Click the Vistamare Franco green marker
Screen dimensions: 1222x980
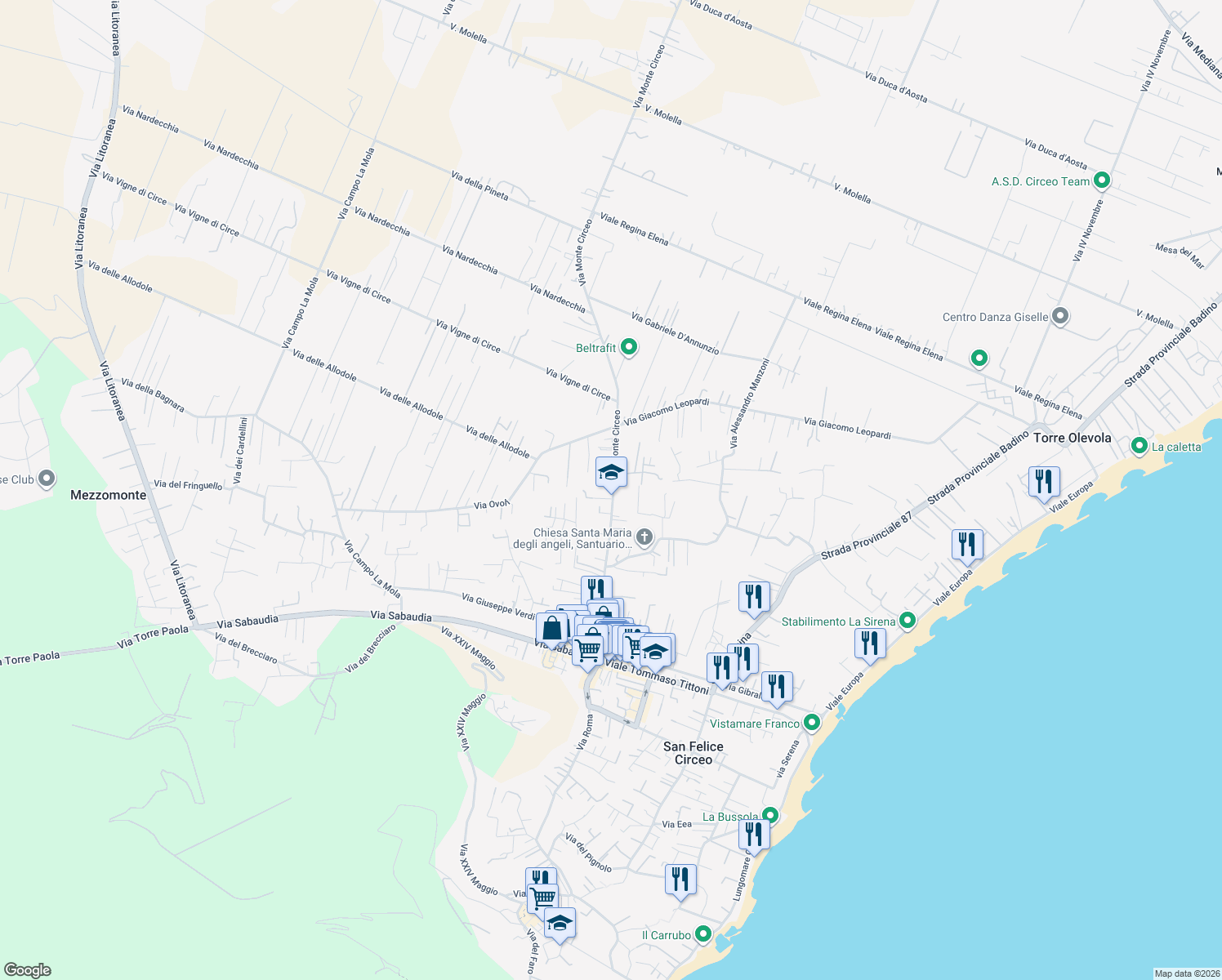[811, 723]
